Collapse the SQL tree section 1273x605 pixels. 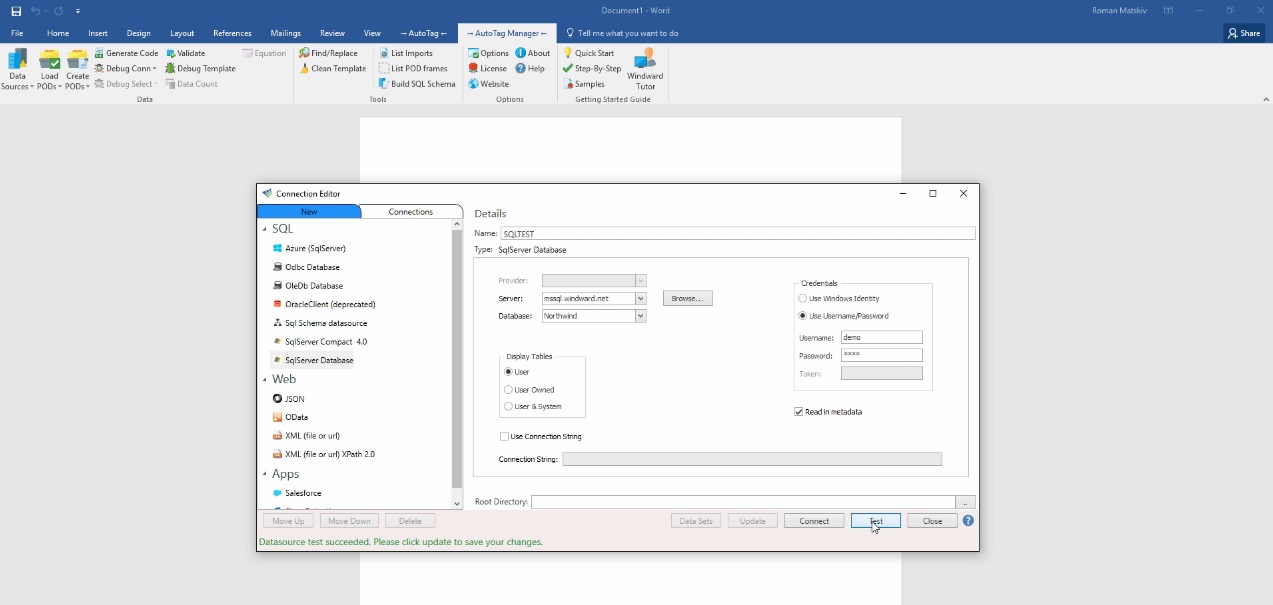265,230
